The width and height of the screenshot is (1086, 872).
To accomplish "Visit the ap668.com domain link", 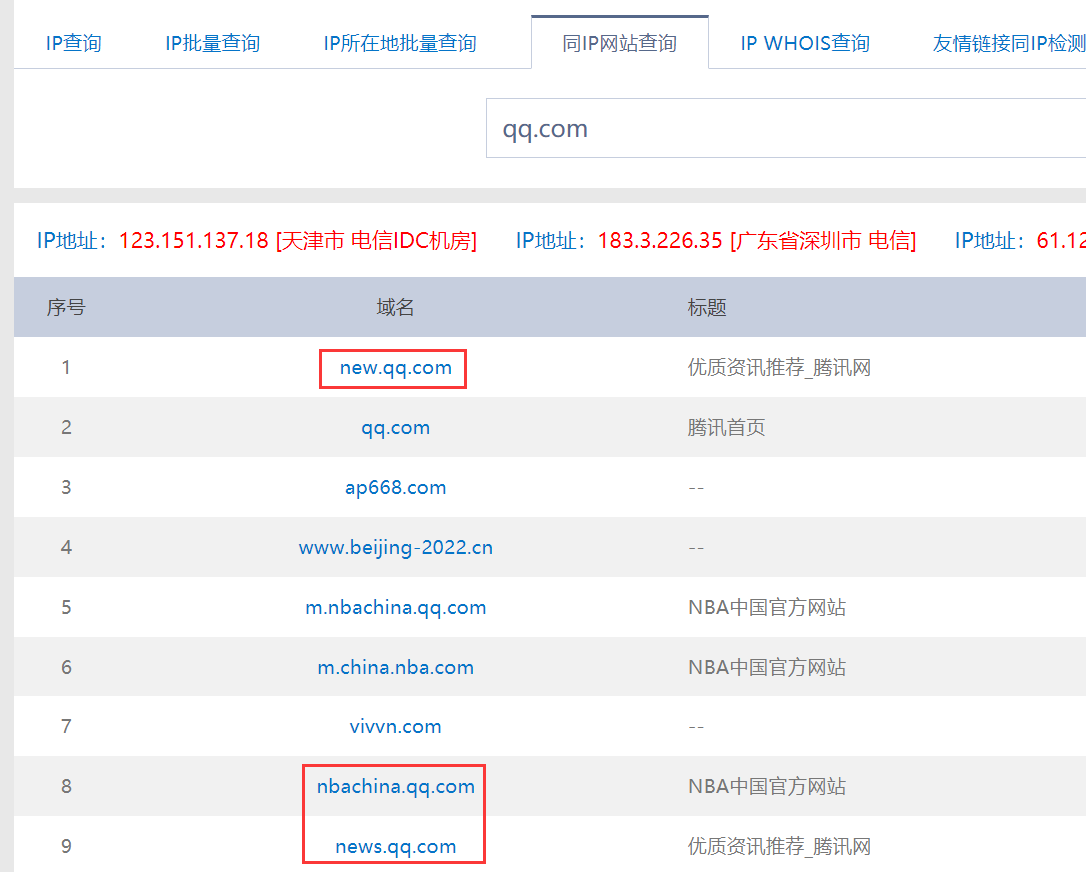I will pyautogui.click(x=395, y=488).
